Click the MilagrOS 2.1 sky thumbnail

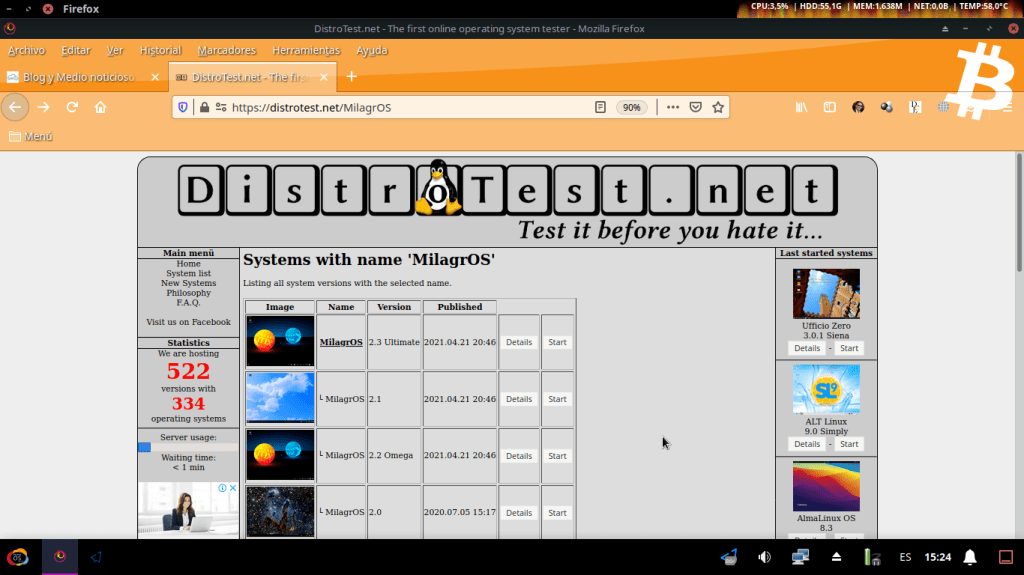tap(280, 398)
